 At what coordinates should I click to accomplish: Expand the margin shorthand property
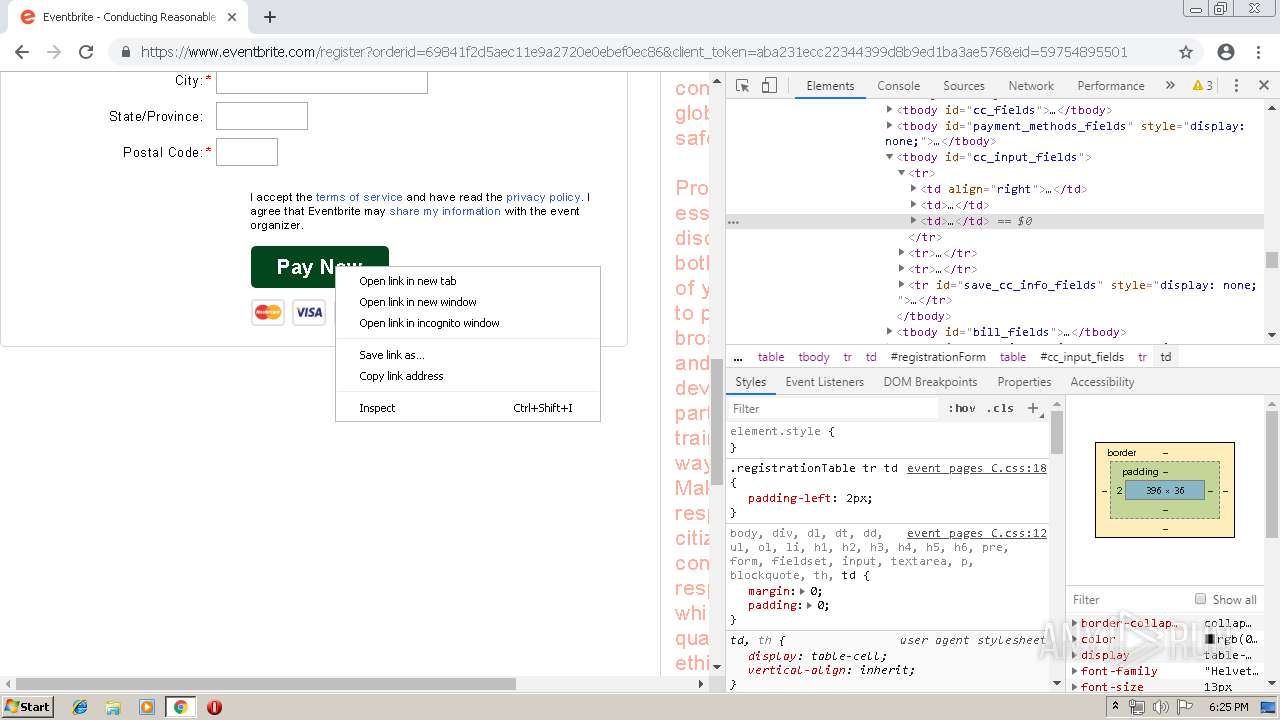tap(802, 591)
